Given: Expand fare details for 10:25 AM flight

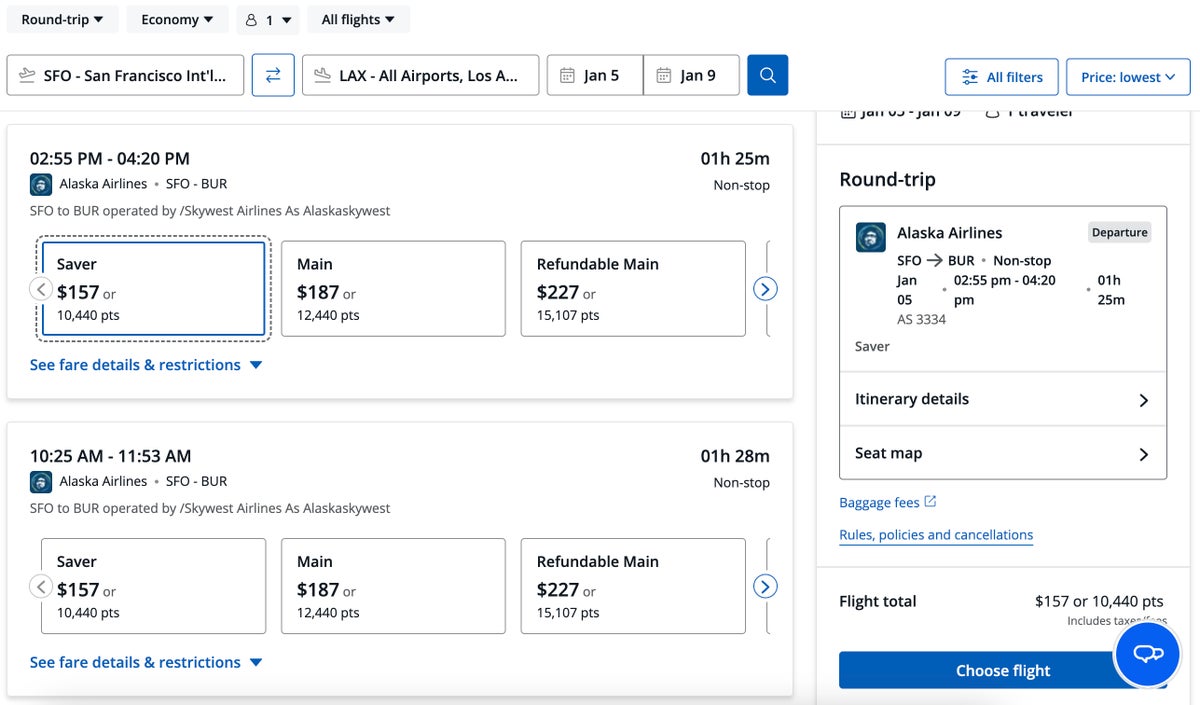Looking at the screenshot, I should (146, 662).
